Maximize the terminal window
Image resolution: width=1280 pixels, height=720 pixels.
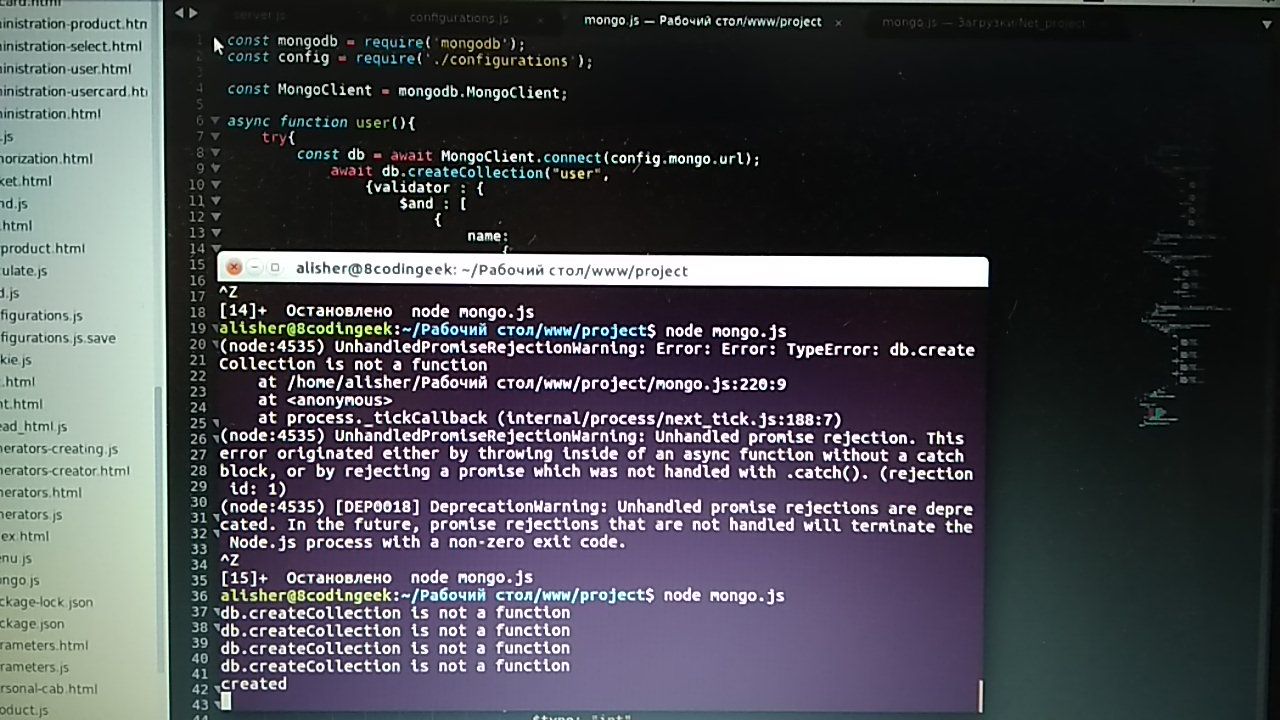pyautogui.click(x=275, y=268)
